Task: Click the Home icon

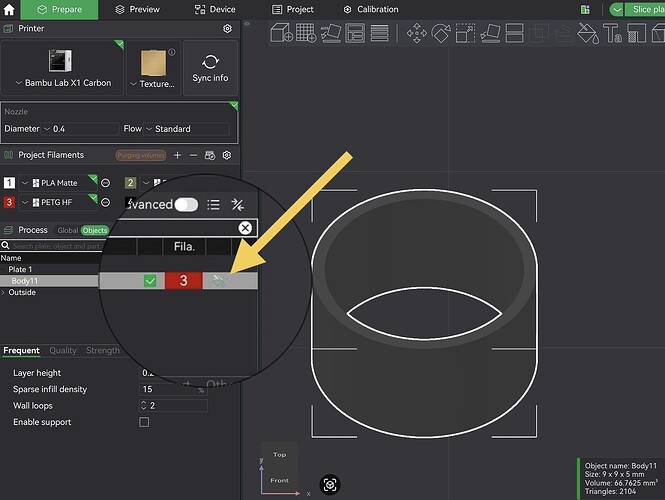Action: pyautogui.click(x=8, y=9)
